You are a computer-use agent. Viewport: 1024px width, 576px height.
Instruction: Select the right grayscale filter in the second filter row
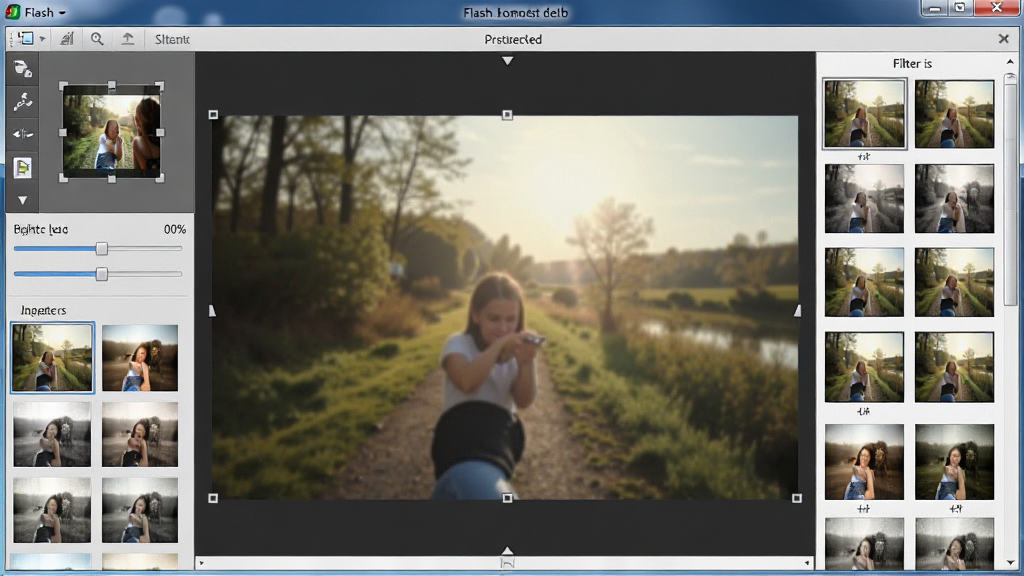(954, 199)
